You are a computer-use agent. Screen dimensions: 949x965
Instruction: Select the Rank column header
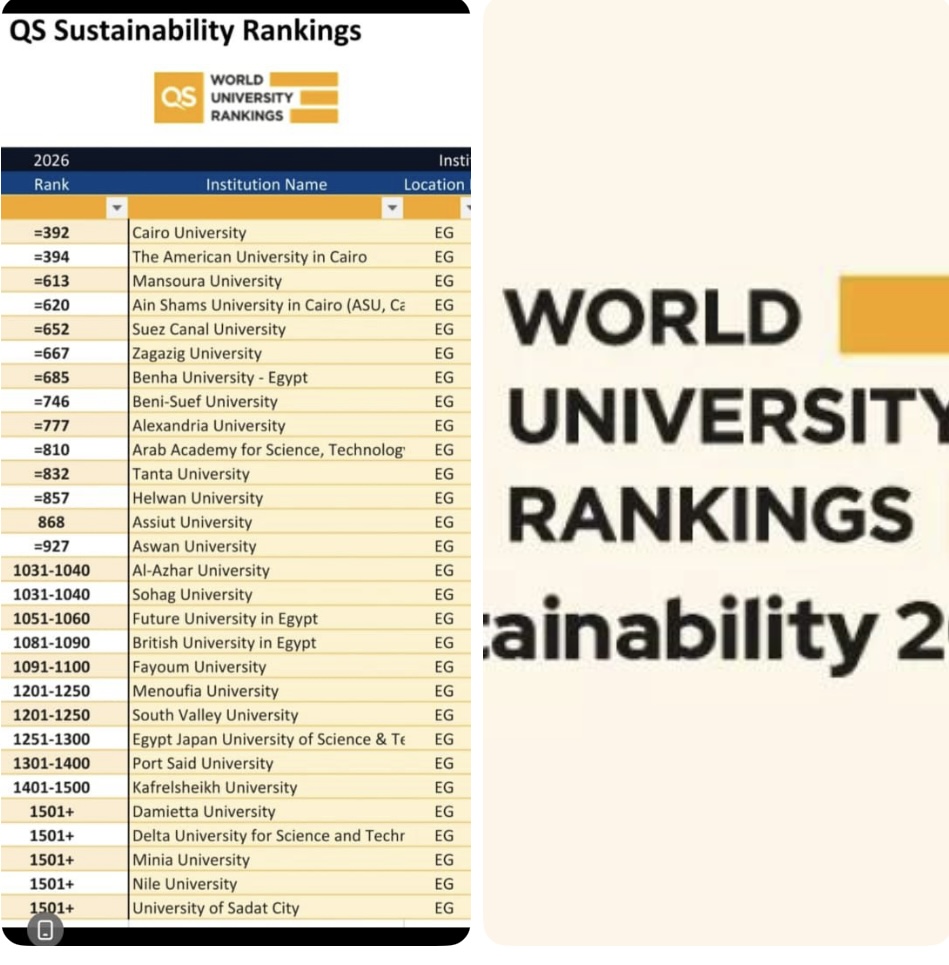click(52, 184)
